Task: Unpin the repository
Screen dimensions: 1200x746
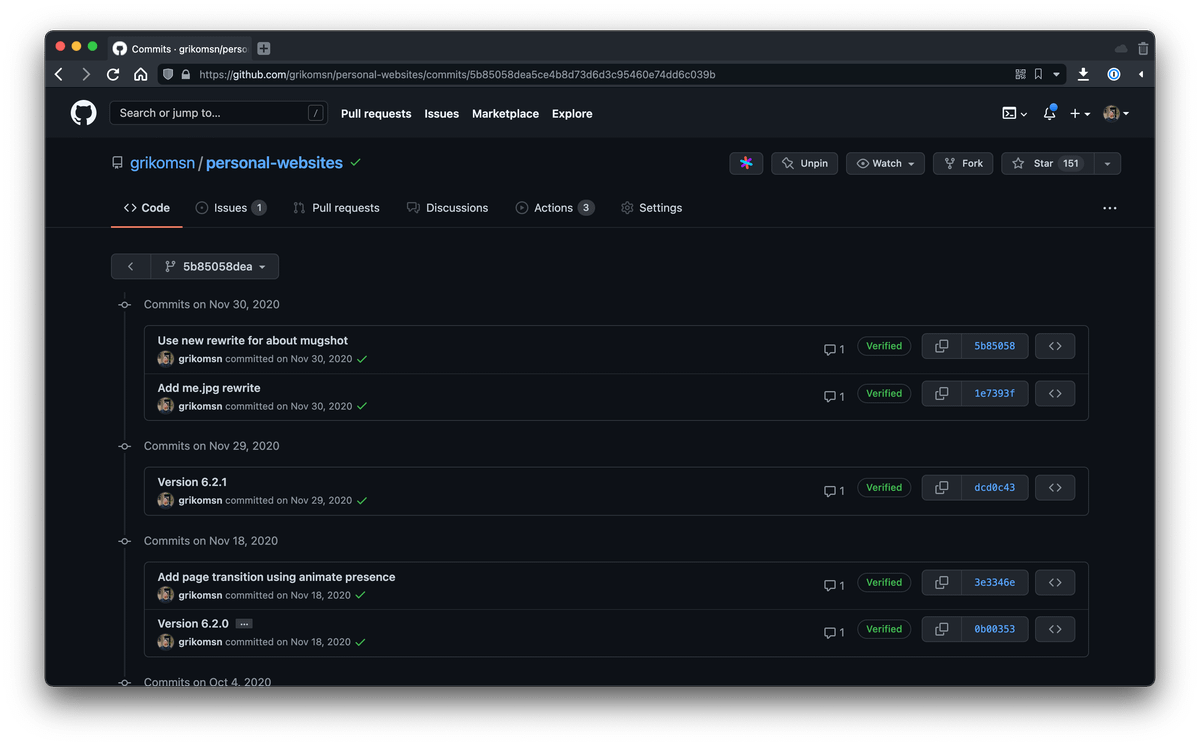Action: coord(805,163)
